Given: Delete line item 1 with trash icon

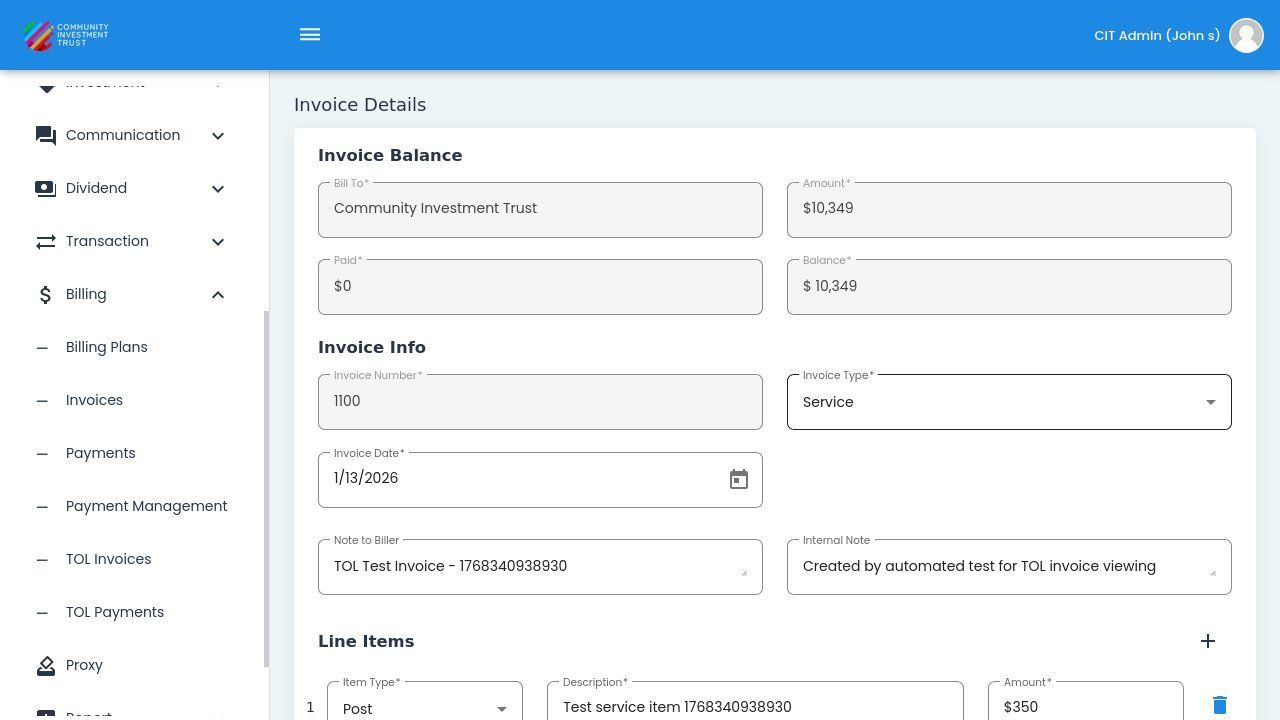Looking at the screenshot, I should (1219, 706).
